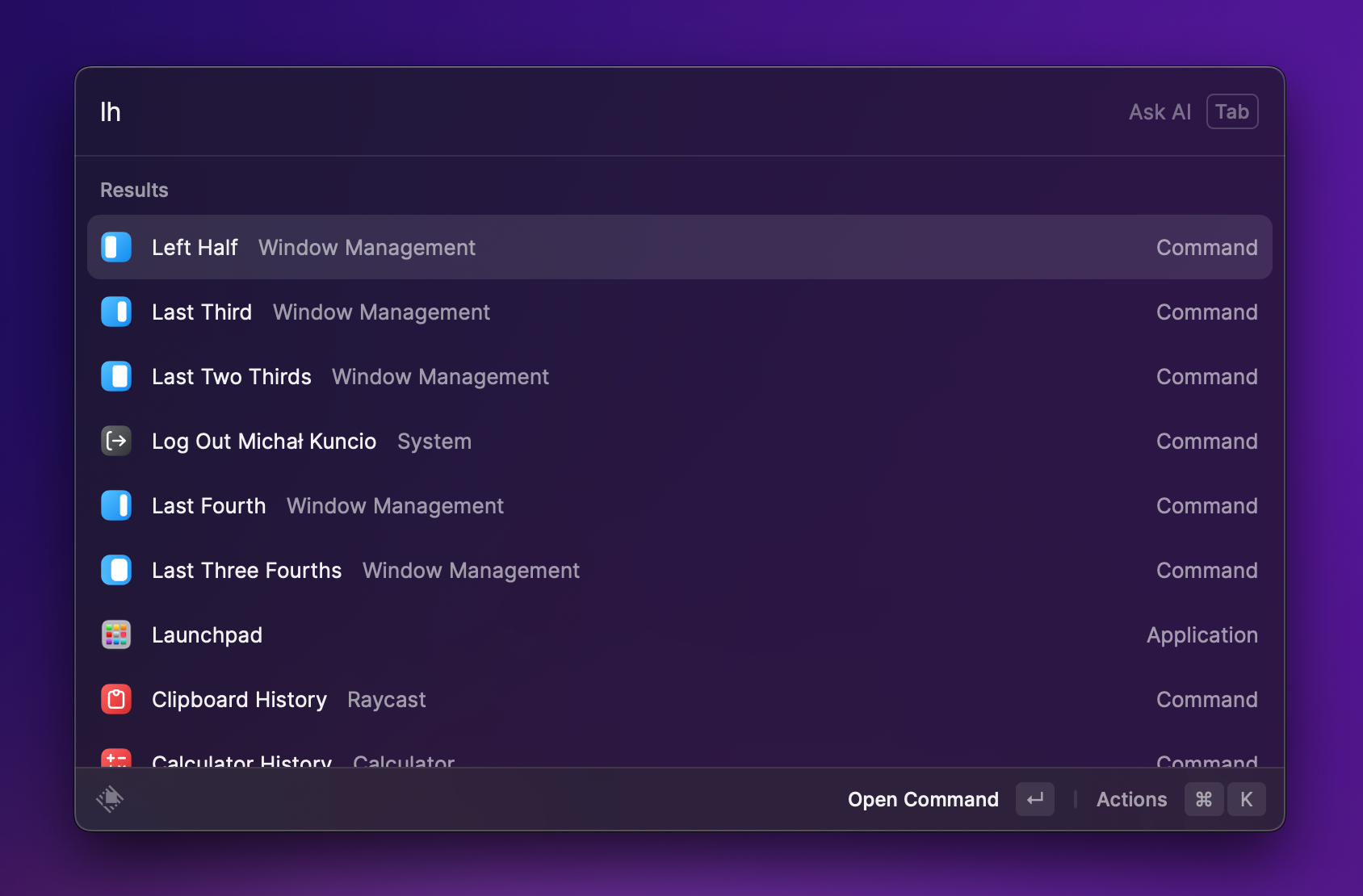Click the Tab key badge

coord(1231,112)
